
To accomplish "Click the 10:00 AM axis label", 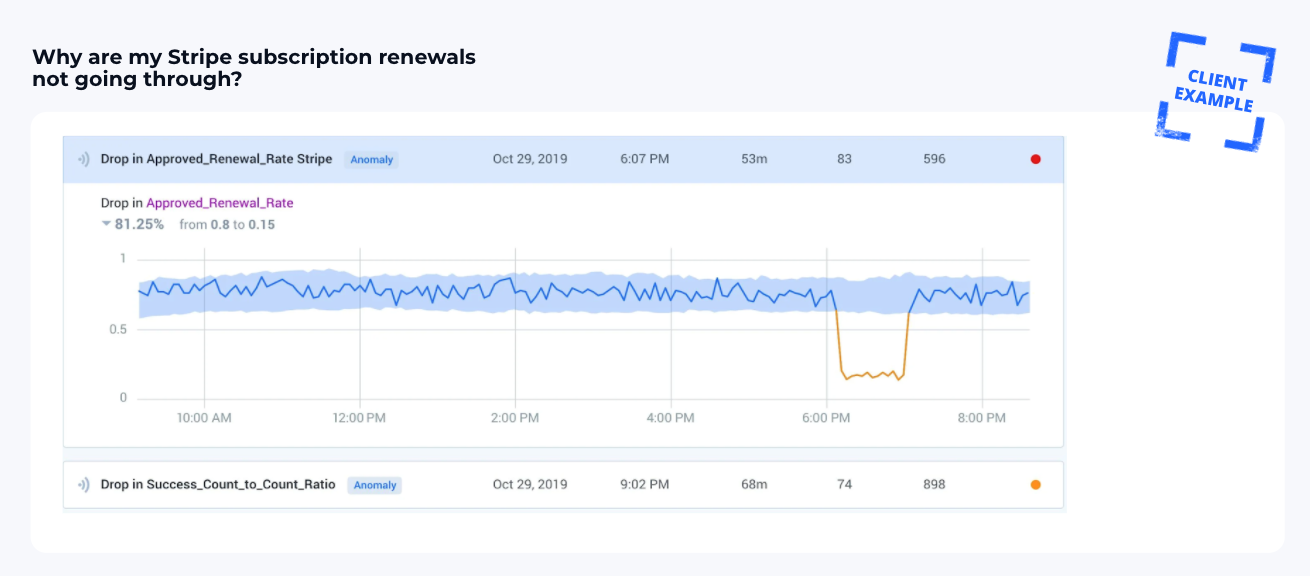I will (x=204, y=418).
